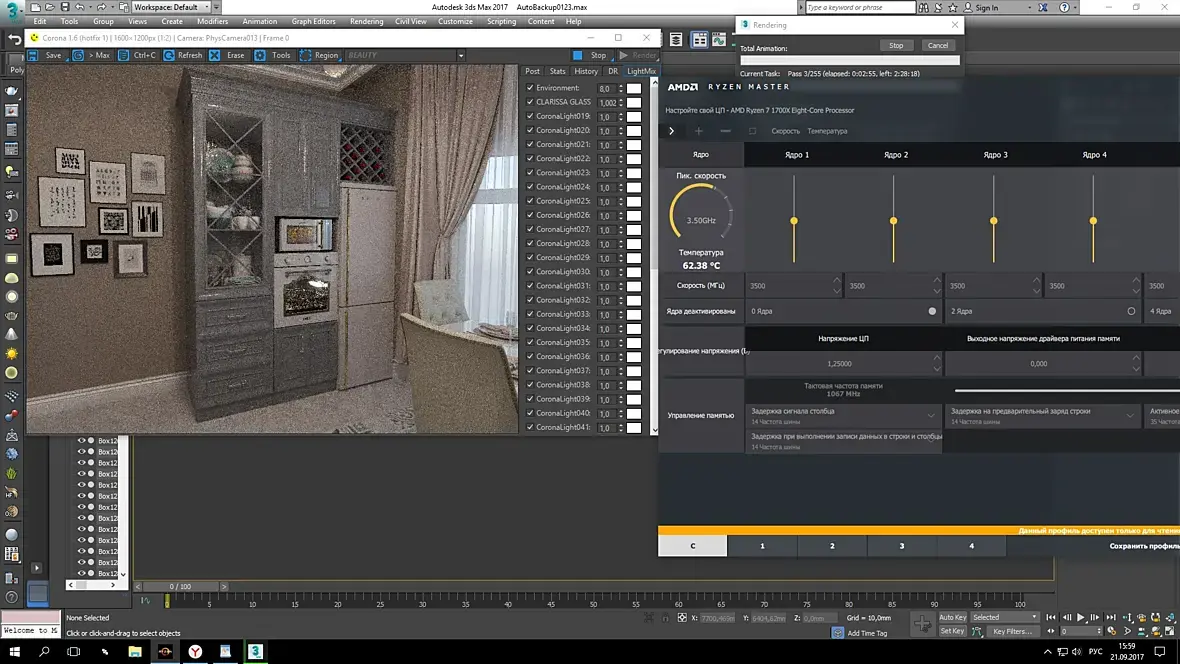Open the BEAUTY render element dropdown
Image resolution: width=1180 pixels, height=664 pixels.
pos(405,55)
